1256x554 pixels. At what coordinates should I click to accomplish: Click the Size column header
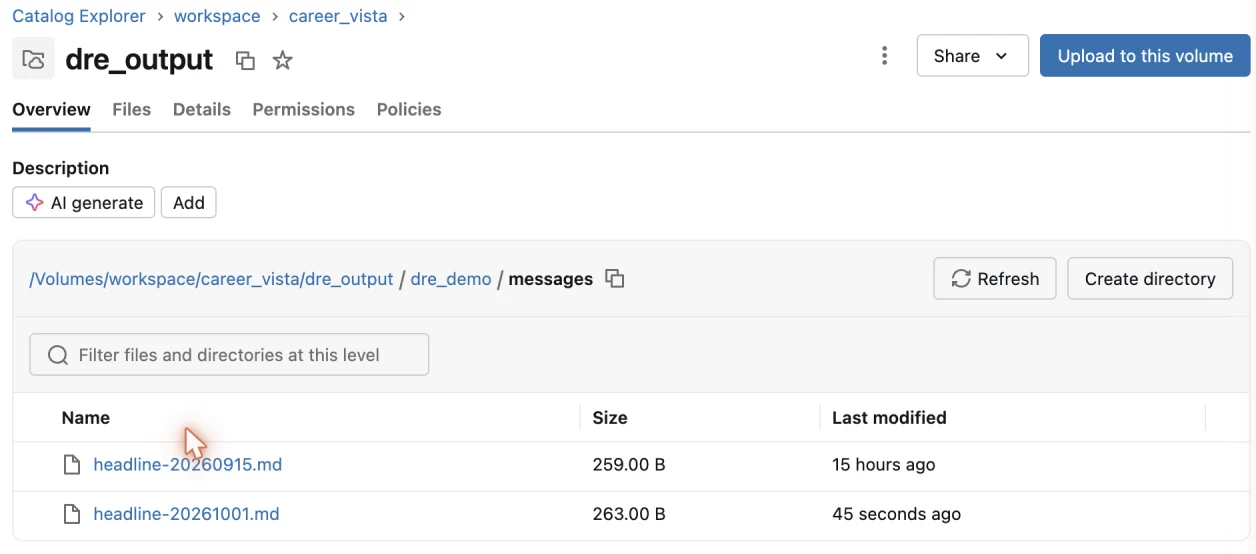tap(610, 418)
